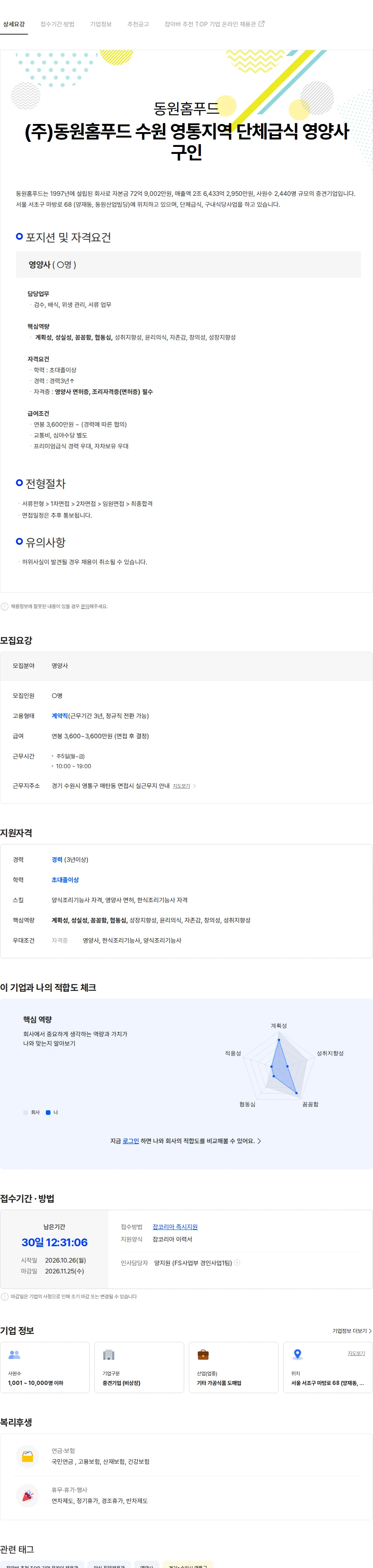This screenshot has width=373, height=1568.
Task: Click the blue 경력 (3년이상) text
Action: (70, 860)
